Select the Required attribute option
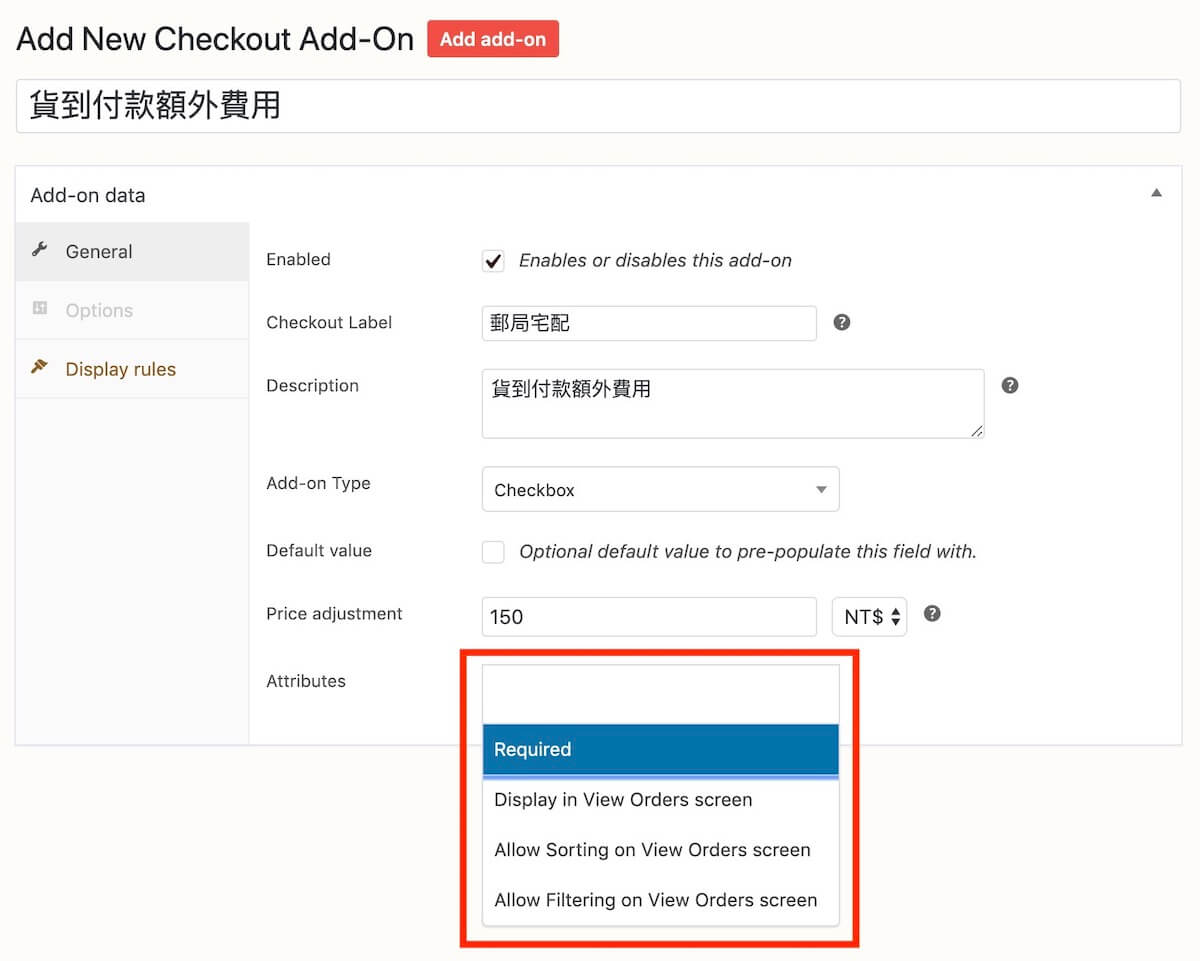 pos(660,750)
